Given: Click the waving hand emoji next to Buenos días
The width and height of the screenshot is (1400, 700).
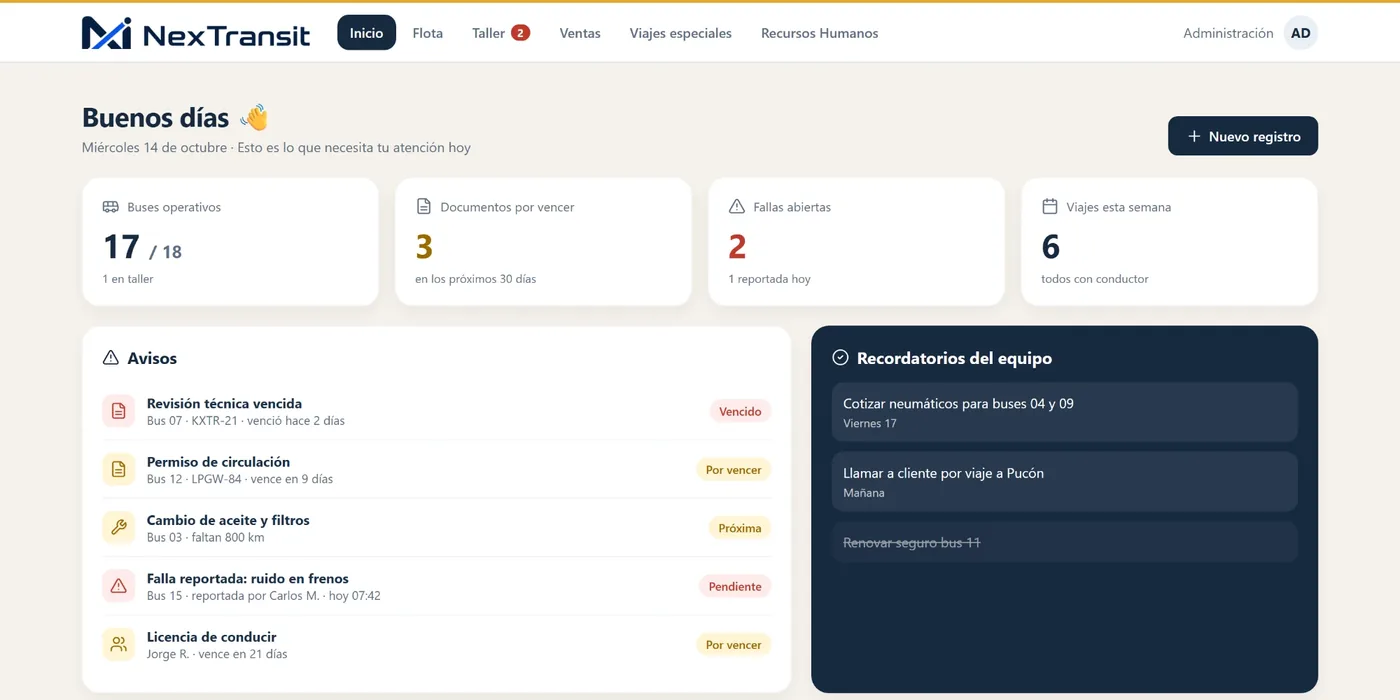Looking at the screenshot, I should point(255,117).
